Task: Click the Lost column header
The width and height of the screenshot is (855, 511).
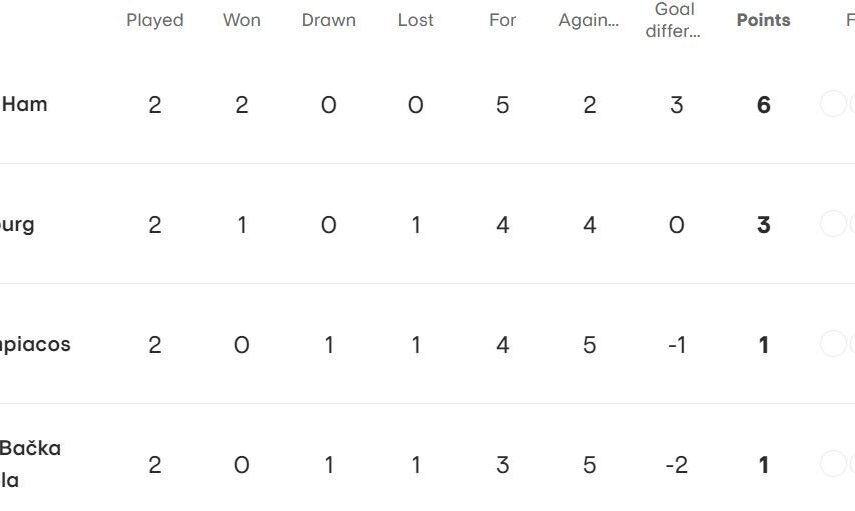Action: click(416, 20)
